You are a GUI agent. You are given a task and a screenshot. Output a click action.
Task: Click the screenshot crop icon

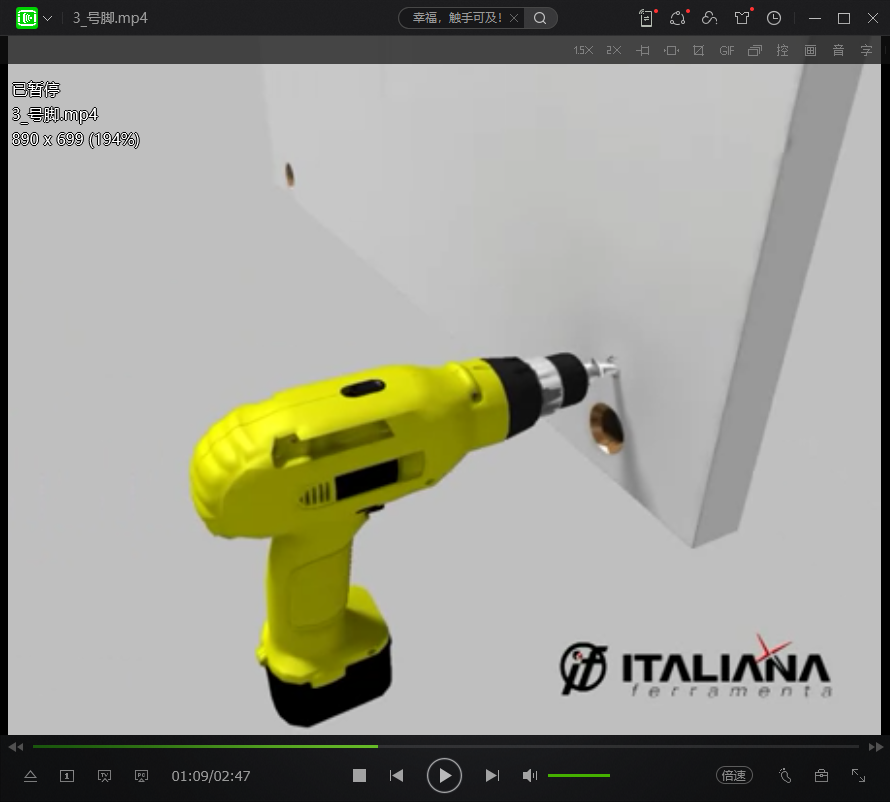pos(699,51)
